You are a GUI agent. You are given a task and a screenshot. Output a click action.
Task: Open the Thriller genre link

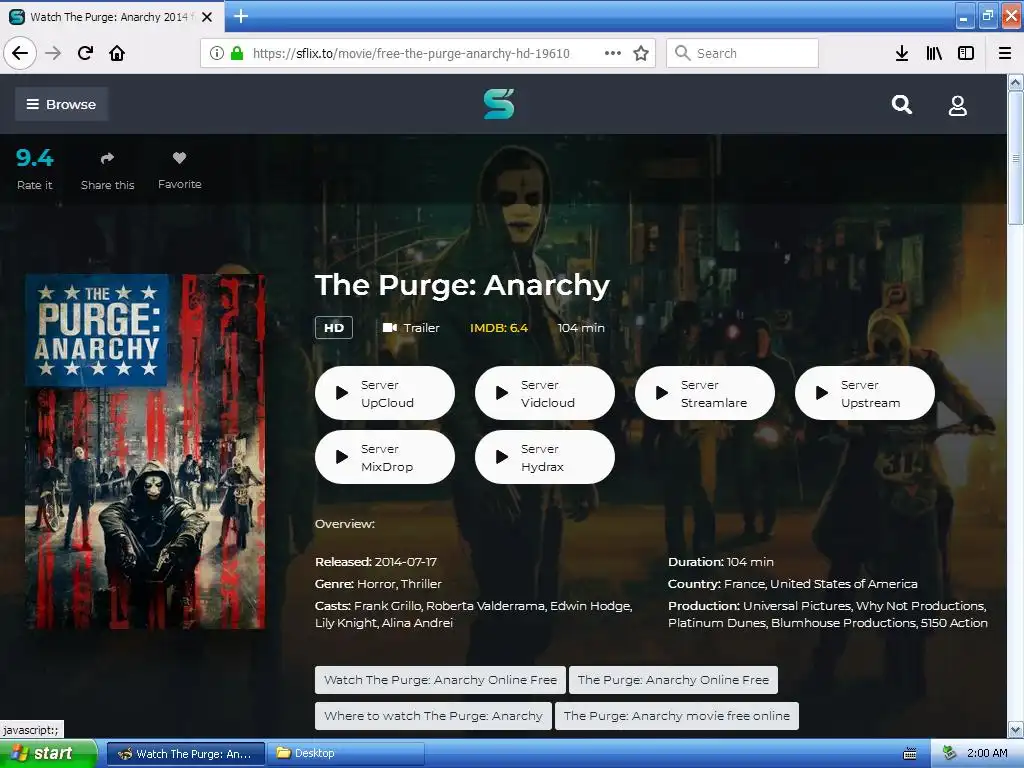pos(421,584)
